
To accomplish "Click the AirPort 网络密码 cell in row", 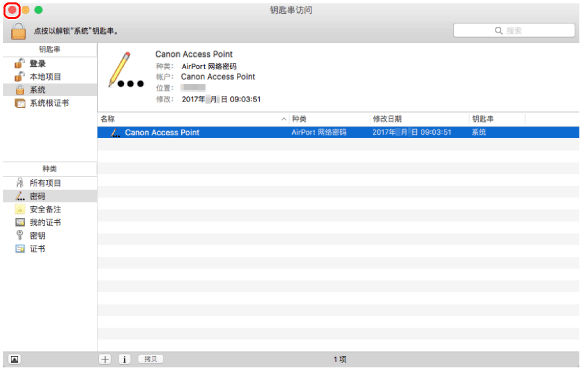I will pos(319,132).
